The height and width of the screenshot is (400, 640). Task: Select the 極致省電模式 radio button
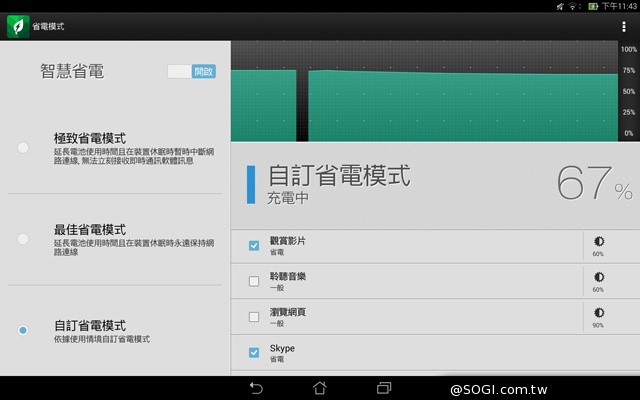[x=23, y=147]
